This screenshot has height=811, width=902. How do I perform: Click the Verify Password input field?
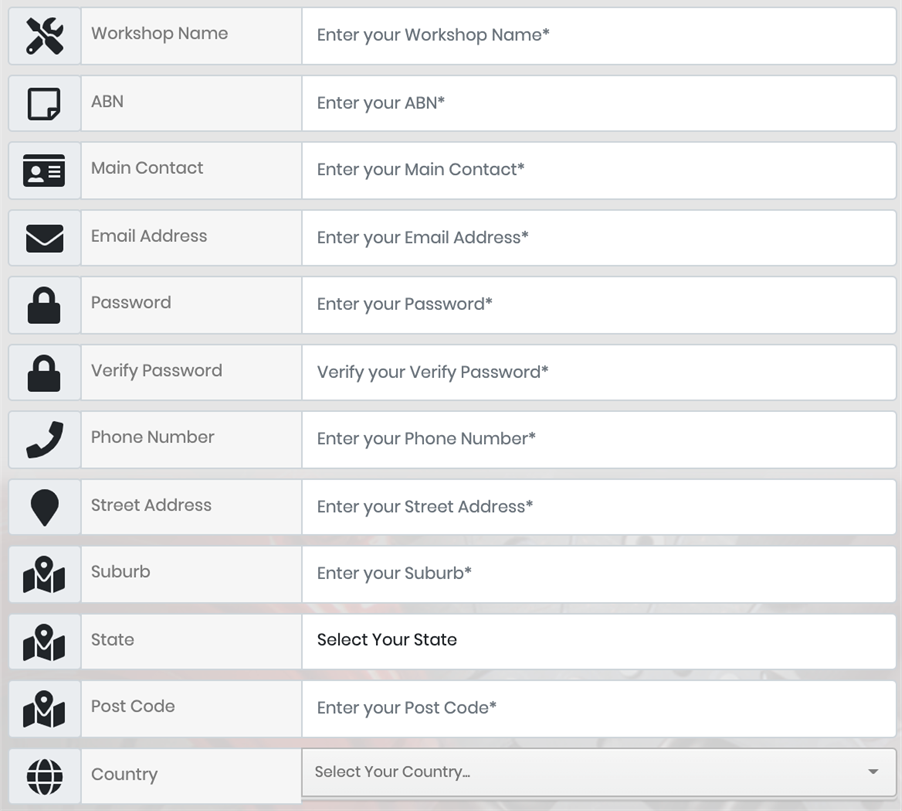[599, 373]
